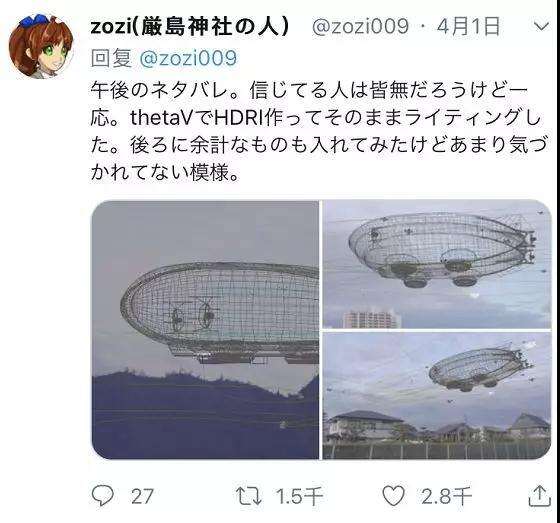View the 2.8千 likes count
Screen dimensions: 560x523
pos(446,497)
